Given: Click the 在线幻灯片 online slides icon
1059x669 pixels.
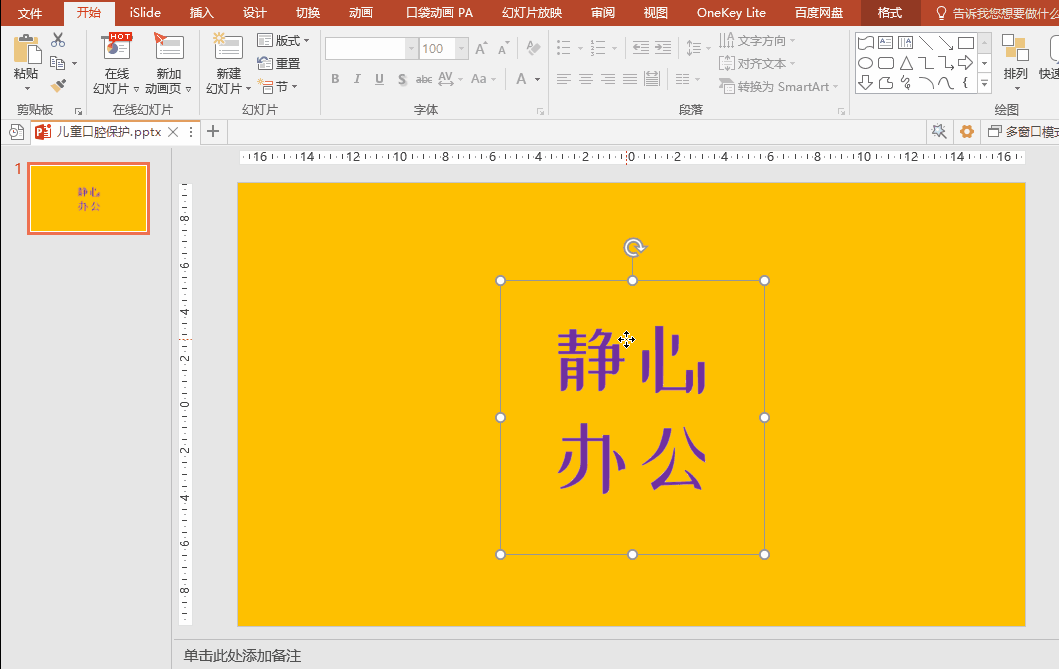Looking at the screenshot, I should pyautogui.click(x=116, y=48).
